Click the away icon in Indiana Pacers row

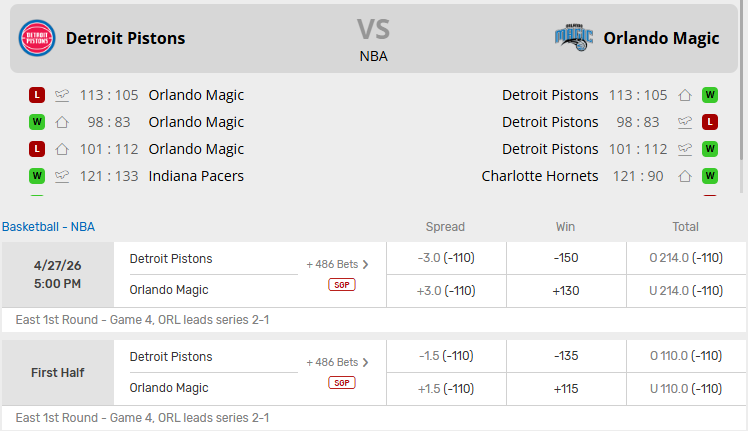tap(62, 176)
